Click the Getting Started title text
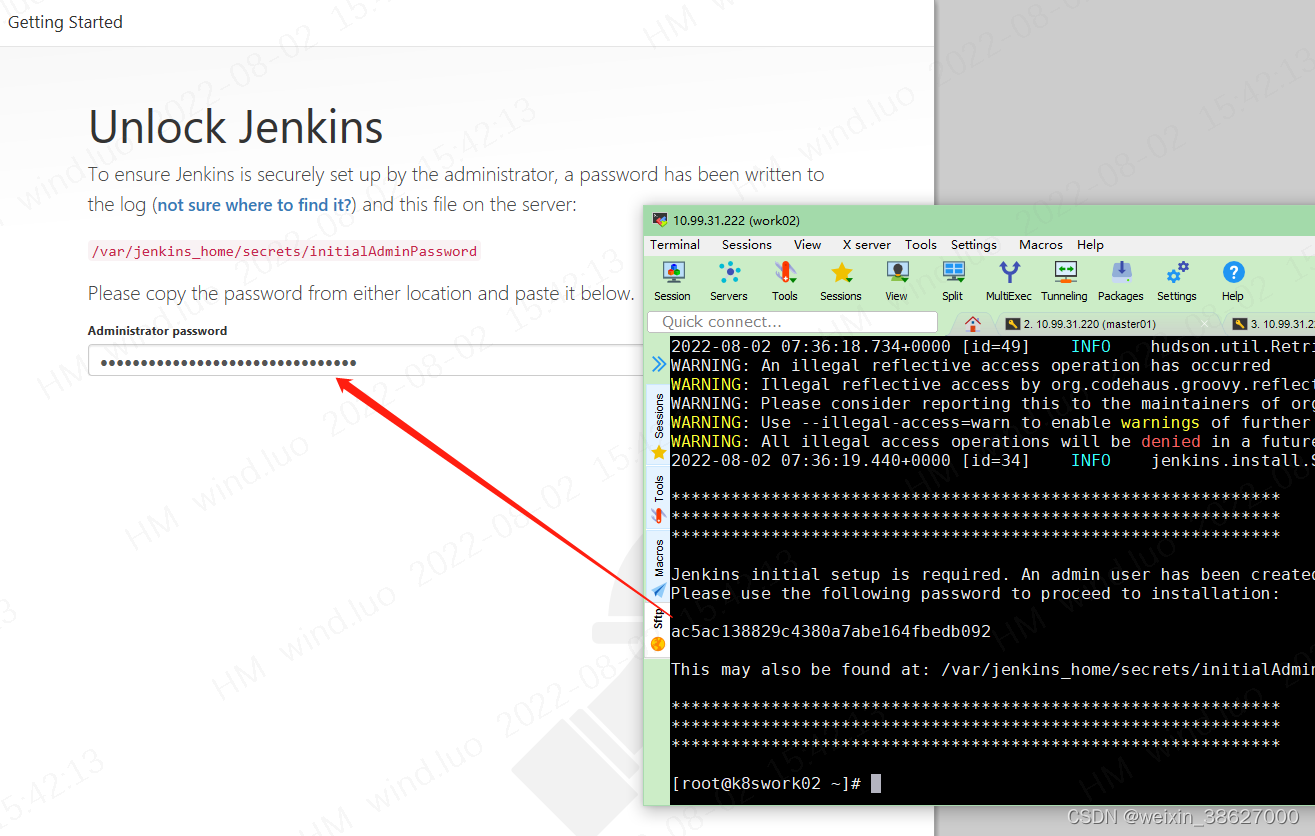1315x836 pixels. 65,22
